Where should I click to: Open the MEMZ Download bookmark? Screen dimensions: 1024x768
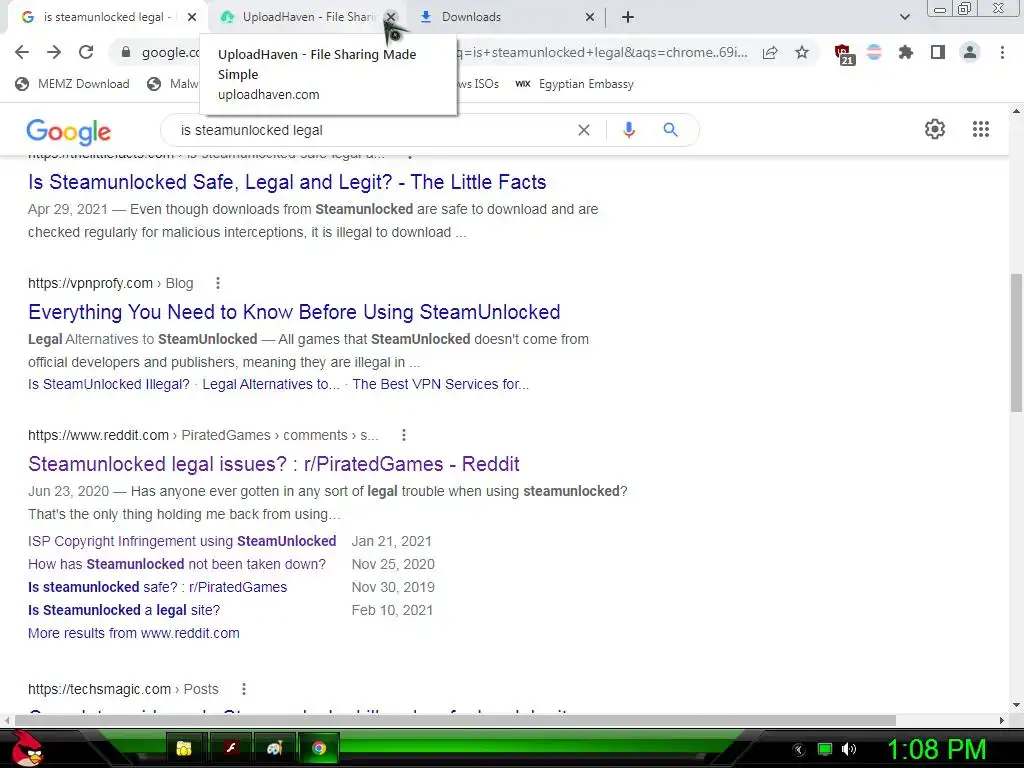coord(72,84)
